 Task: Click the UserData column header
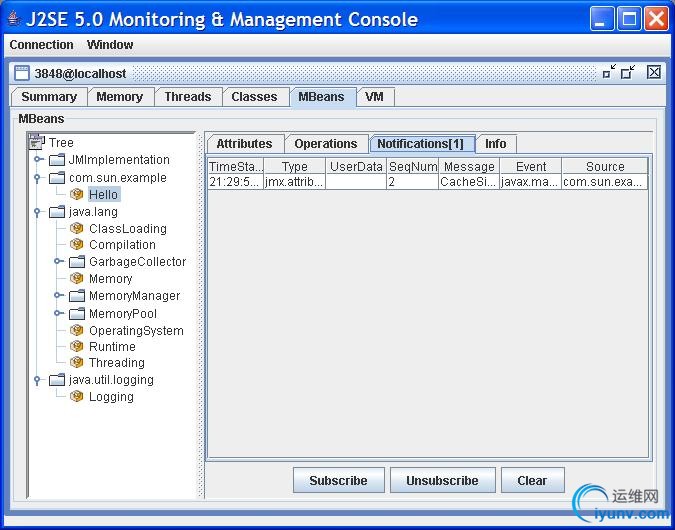click(x=356, y=166)
